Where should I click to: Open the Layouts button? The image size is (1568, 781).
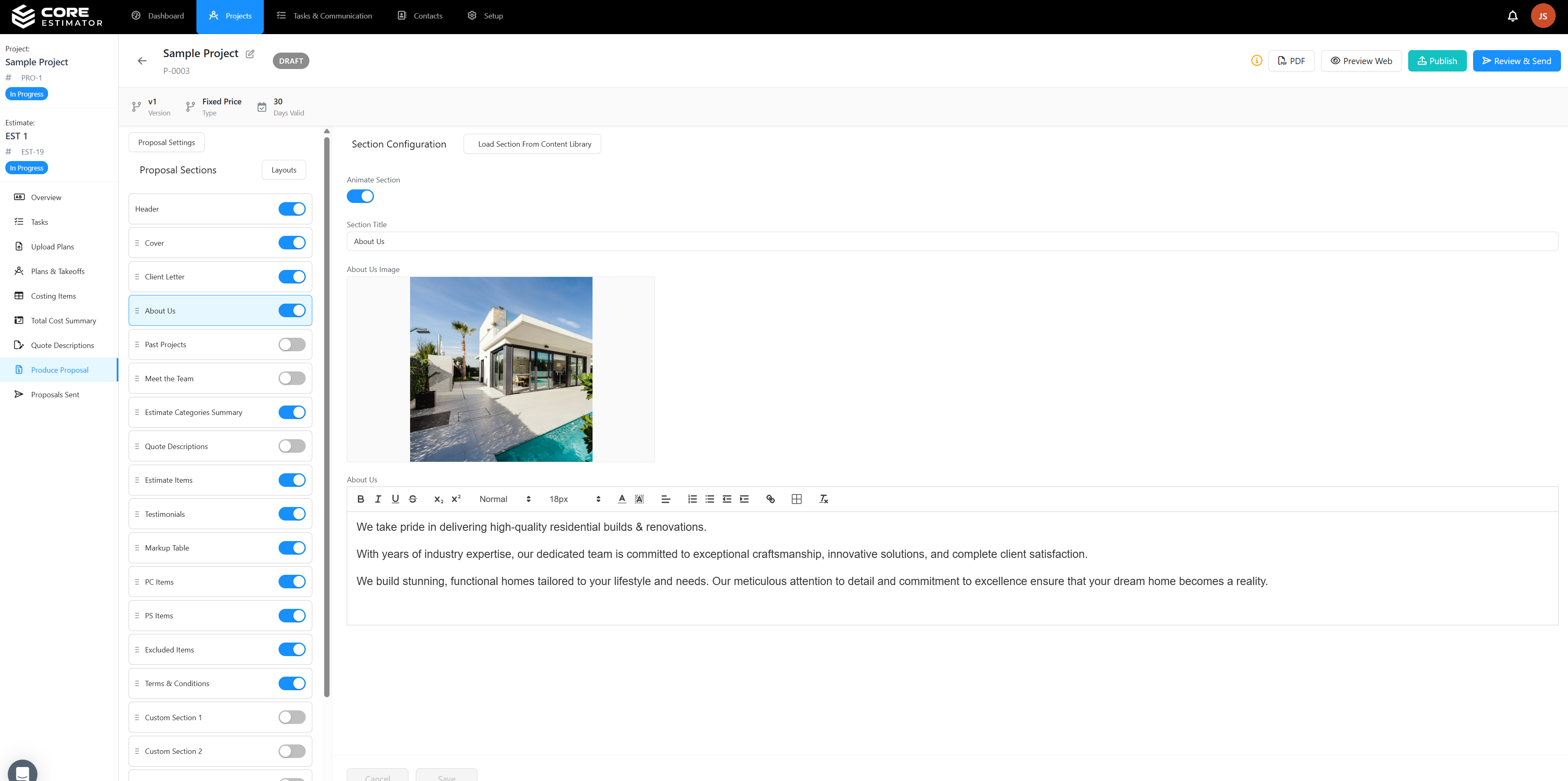point(284,170)
